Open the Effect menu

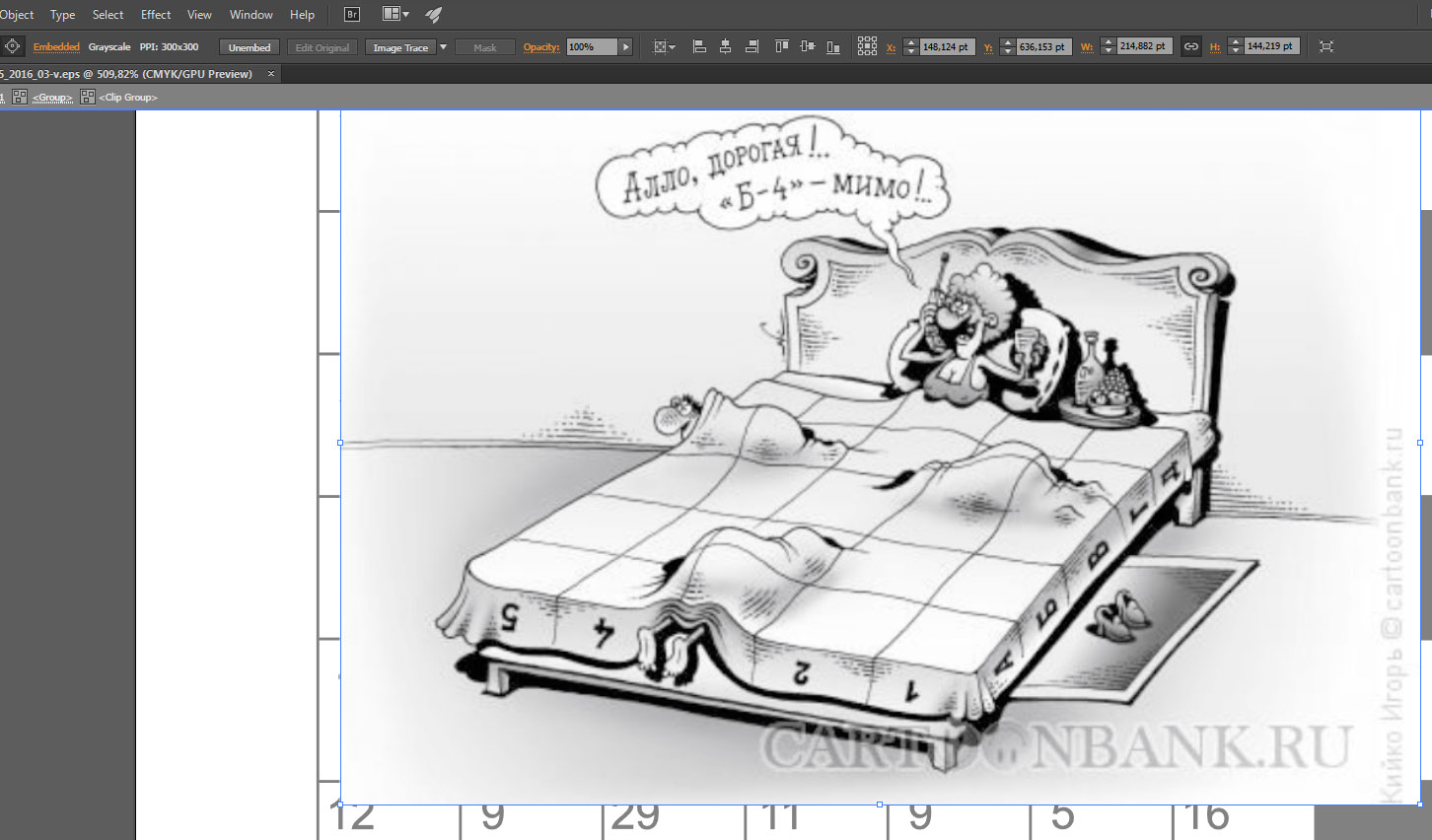[x=156, y=15]
